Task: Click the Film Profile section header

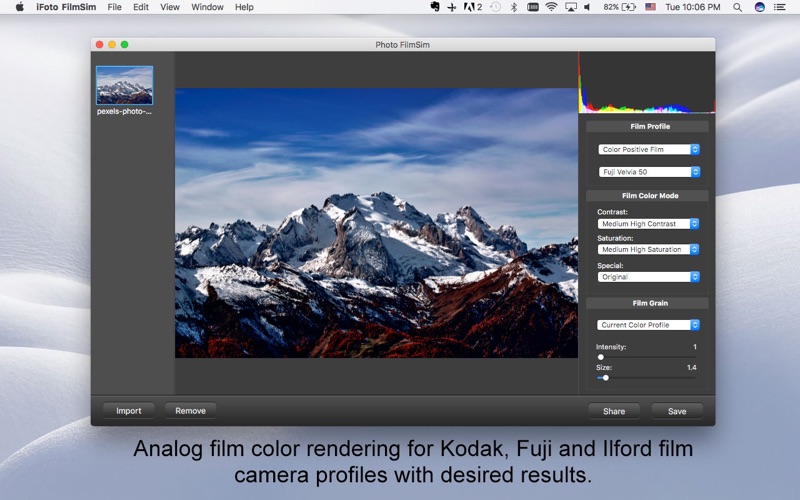Action: coord(647,127)
